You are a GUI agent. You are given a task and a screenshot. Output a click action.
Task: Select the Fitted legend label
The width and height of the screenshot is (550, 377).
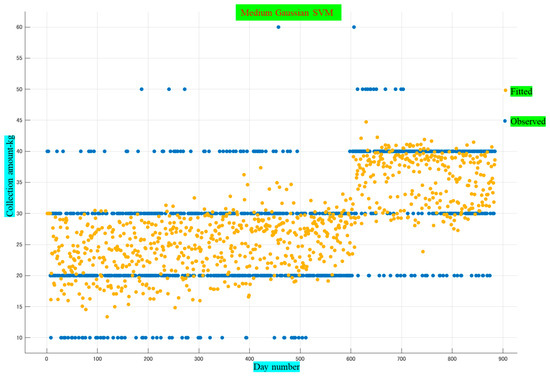coord(521,92)
